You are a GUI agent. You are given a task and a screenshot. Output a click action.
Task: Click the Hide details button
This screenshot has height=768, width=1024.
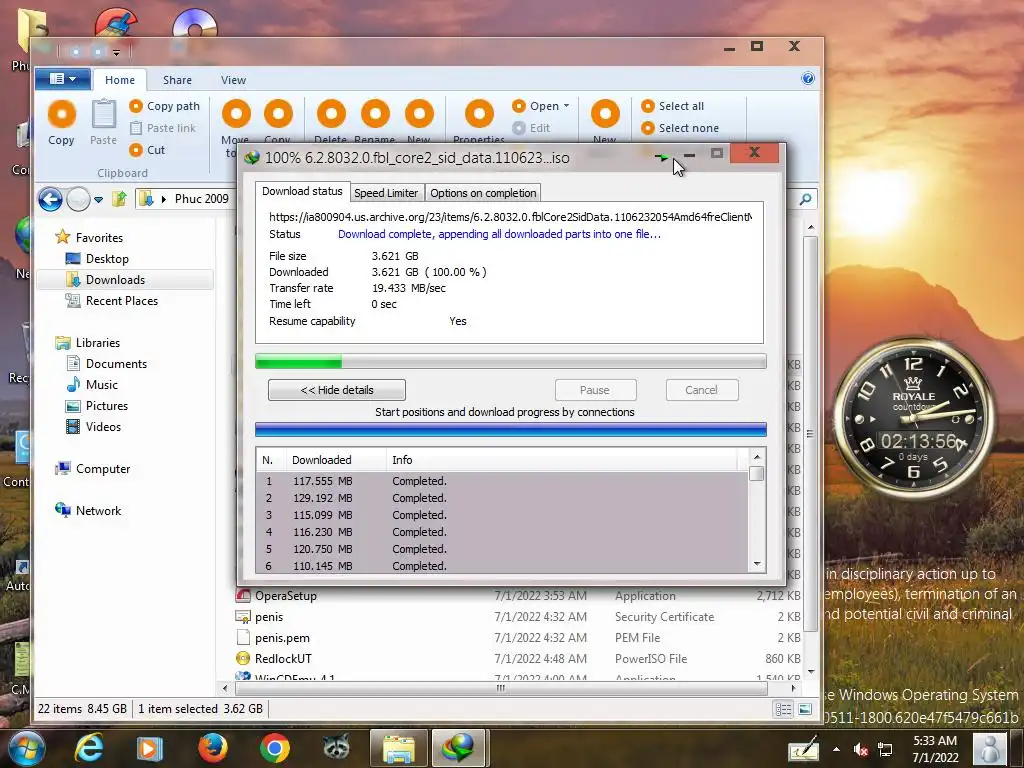click(337, 390)
